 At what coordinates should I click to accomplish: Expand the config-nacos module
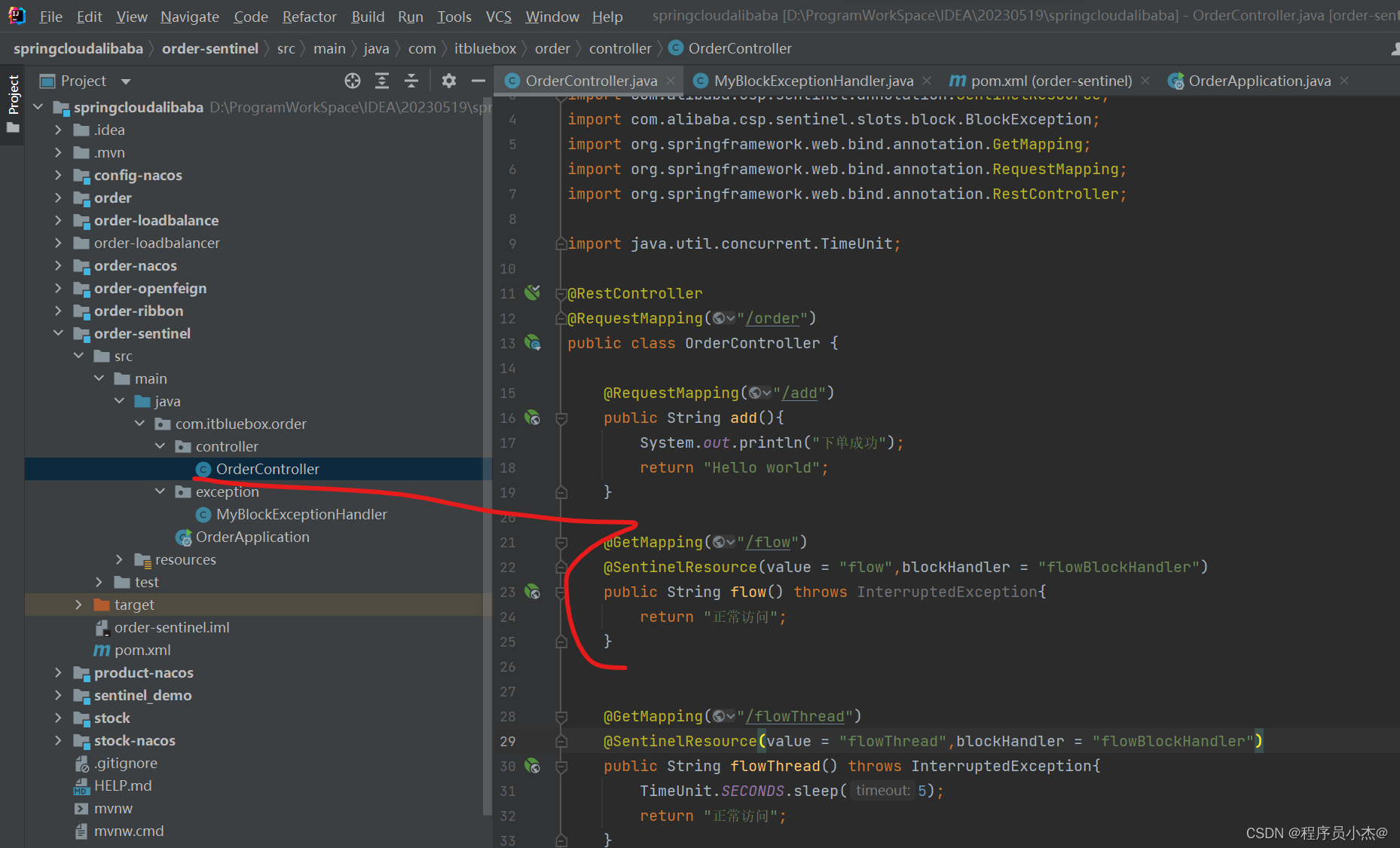(59, 175)
